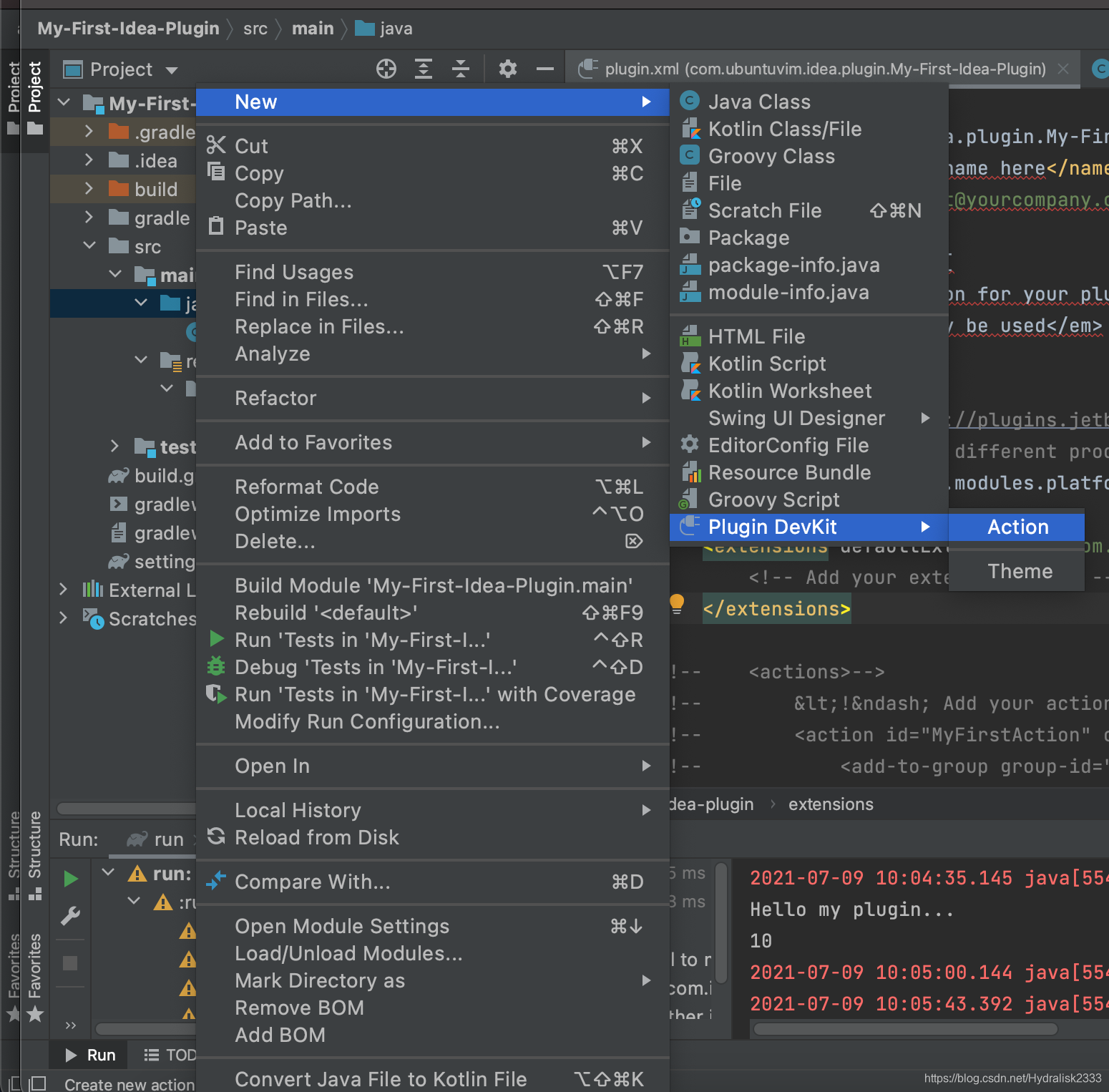Click the green Run tests arrow icon
This screenshot has width=1109, height=1092.
pos(217,638)
